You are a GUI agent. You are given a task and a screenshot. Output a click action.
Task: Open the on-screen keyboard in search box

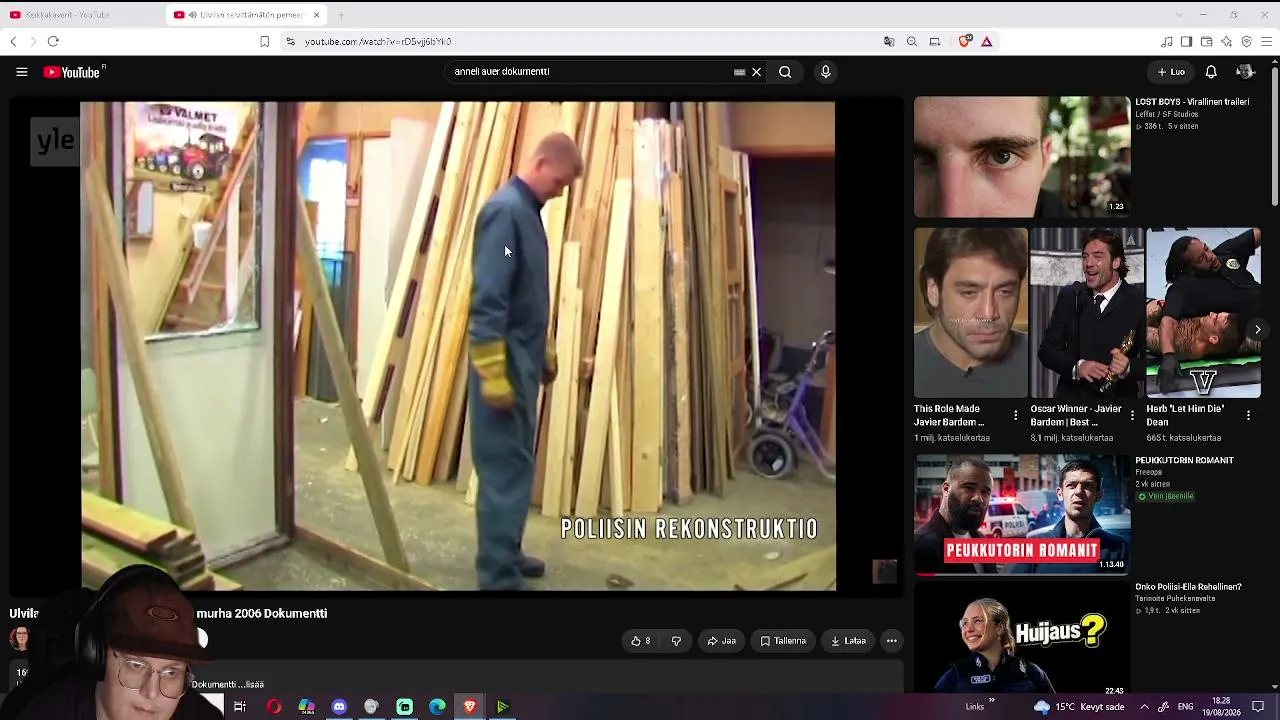(739, 72)
